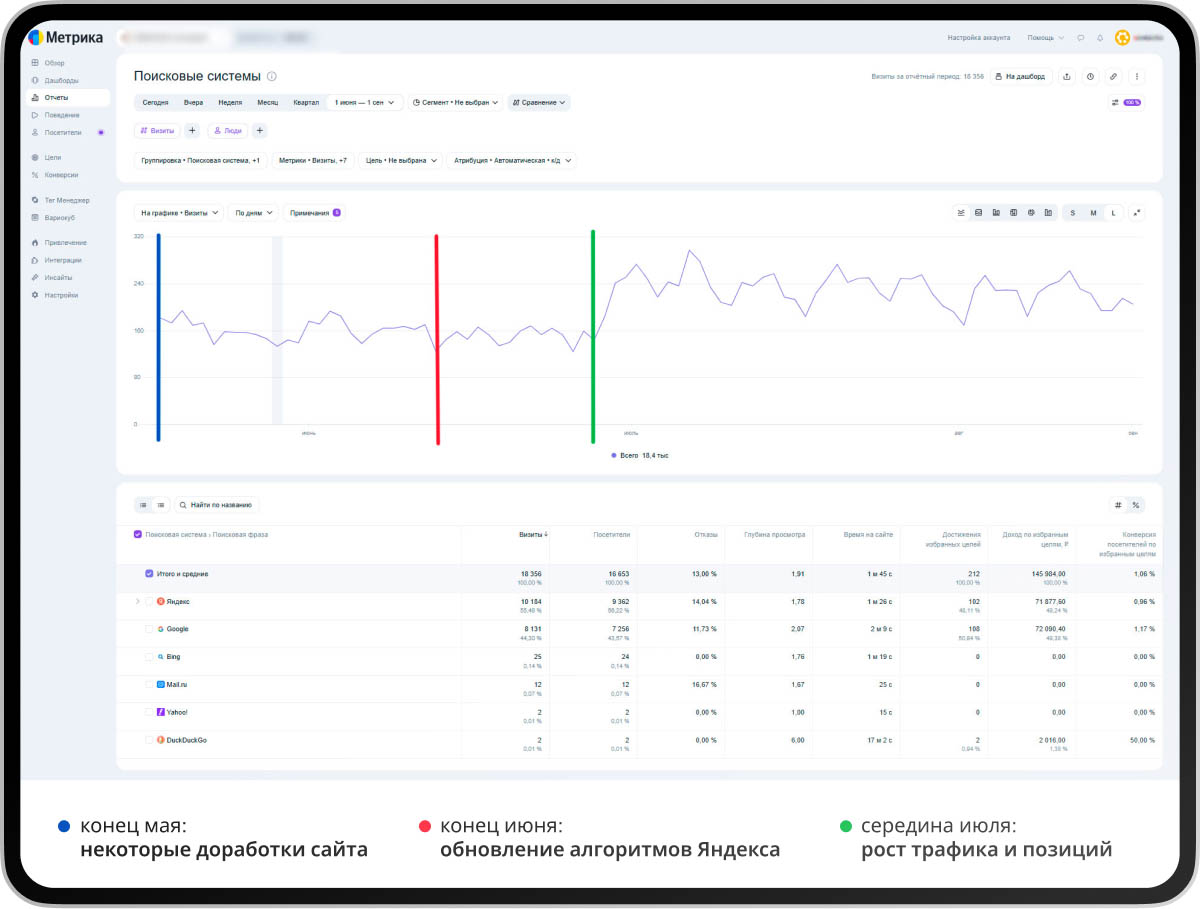Select the Неделя period tab
Image resolution: width=1200 pixels, height=909 pixels.
230,102
